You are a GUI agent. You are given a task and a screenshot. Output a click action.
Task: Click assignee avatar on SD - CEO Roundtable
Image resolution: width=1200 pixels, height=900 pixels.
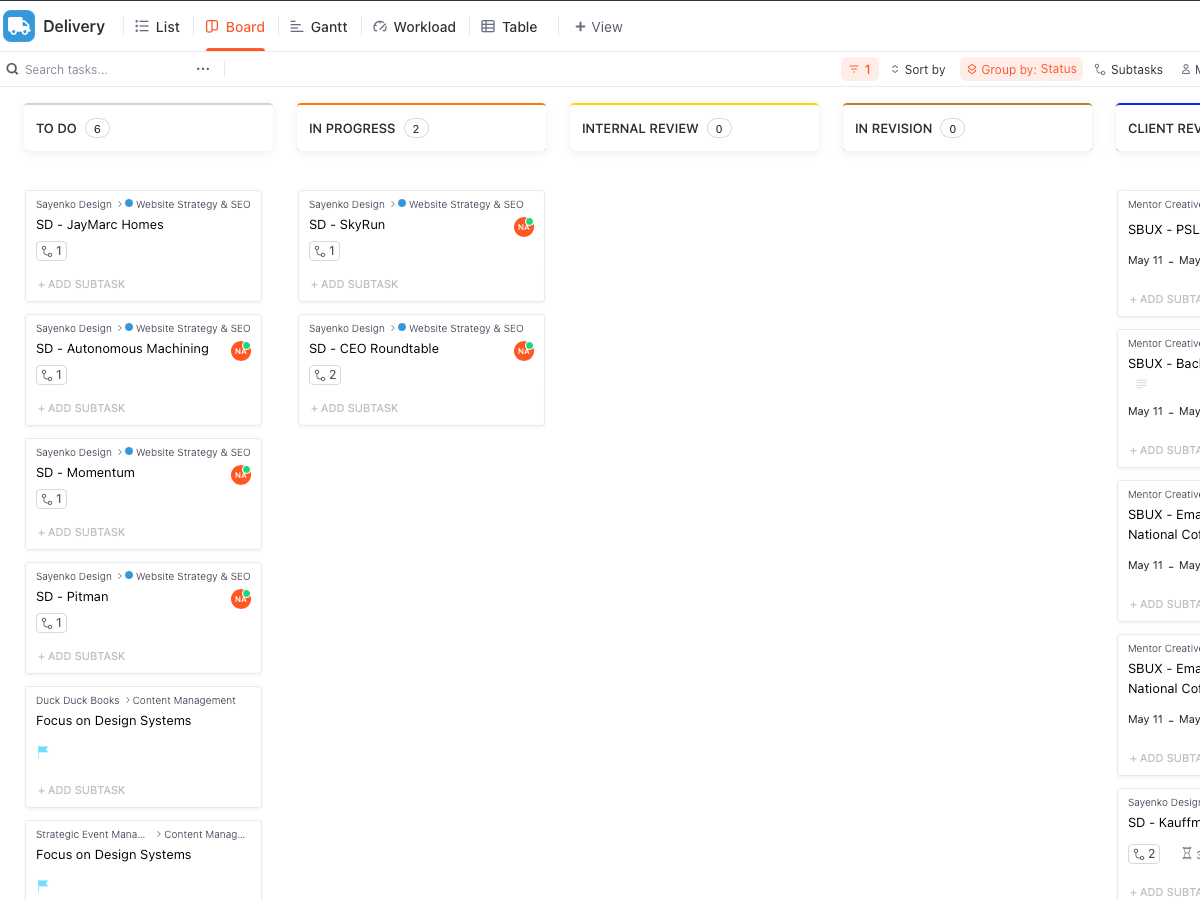[x=524, y=351]
